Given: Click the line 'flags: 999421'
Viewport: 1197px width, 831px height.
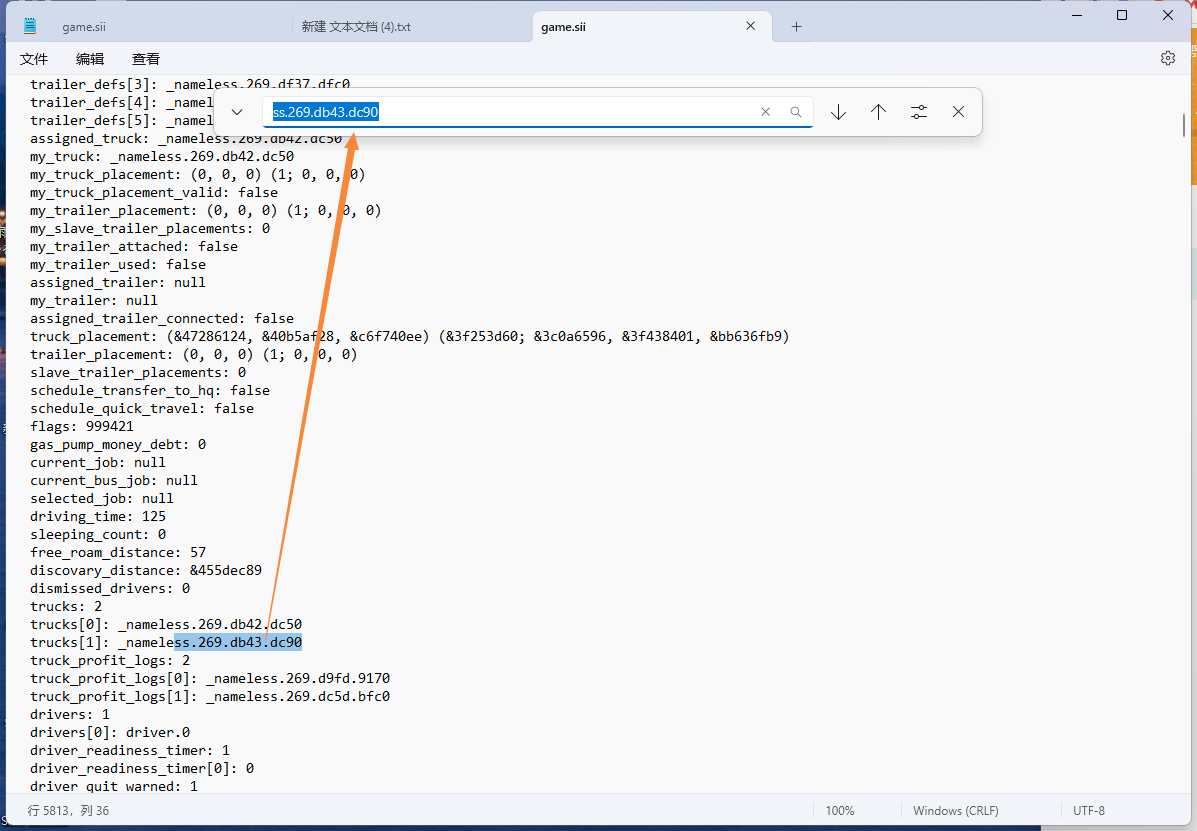Looking at the screenshot, I should pyautogui.click(x=82, y=427).
